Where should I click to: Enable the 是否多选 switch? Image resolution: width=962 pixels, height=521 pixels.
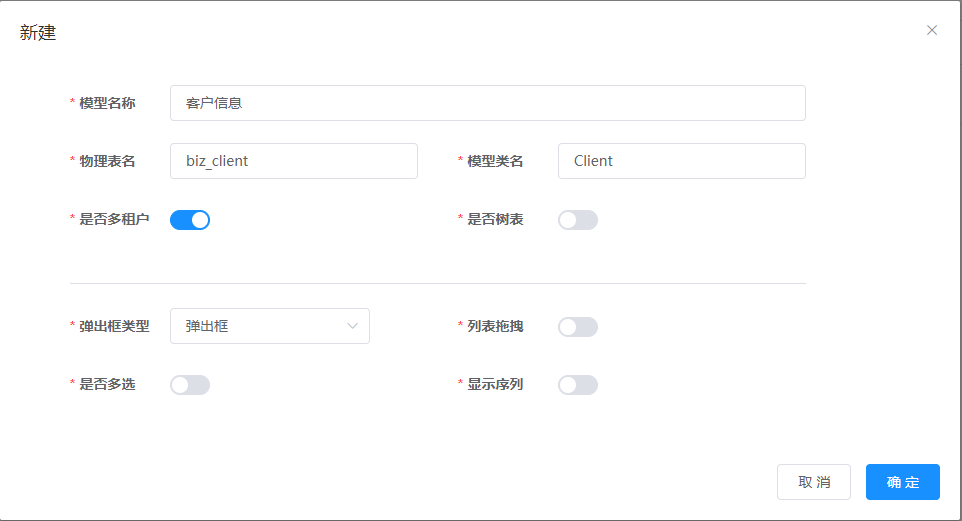pyautogui.click(x=190, y=385)
